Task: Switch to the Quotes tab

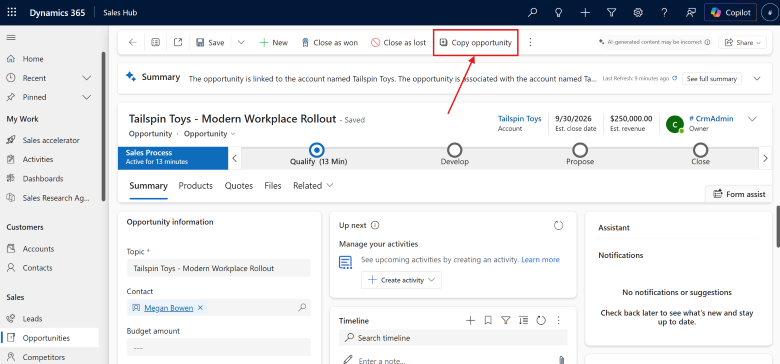Action: coord(239,185)
